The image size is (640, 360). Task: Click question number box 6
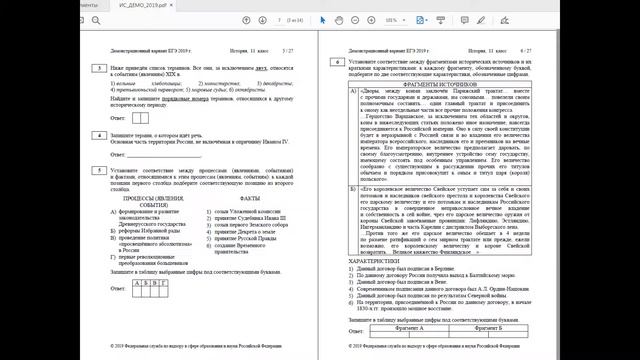click(x=337, y=62)
